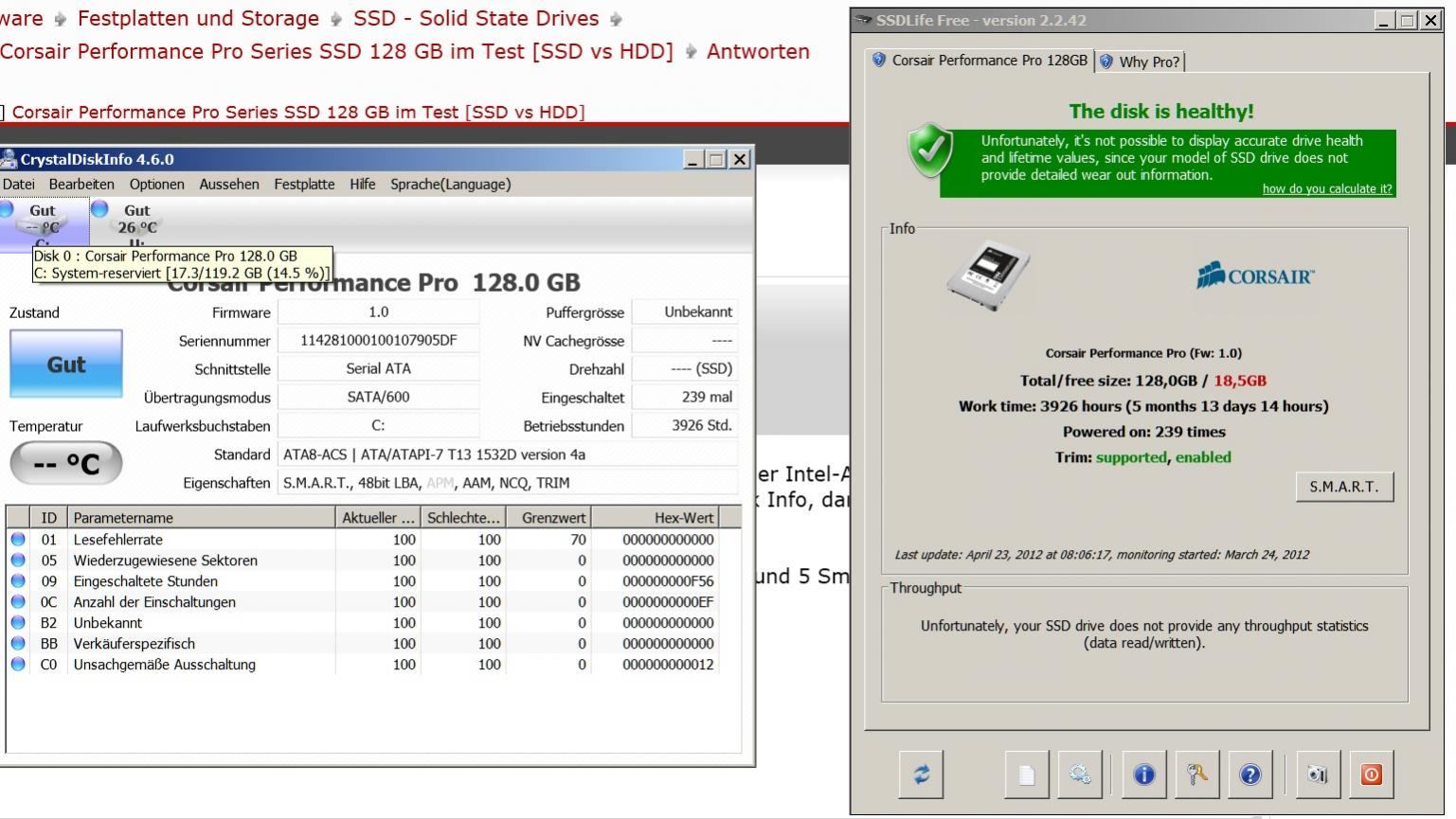This screenshot has width=1456, height=819.
Task: Take a screenshot with the camera button
Action: [x=1318, y=774]
